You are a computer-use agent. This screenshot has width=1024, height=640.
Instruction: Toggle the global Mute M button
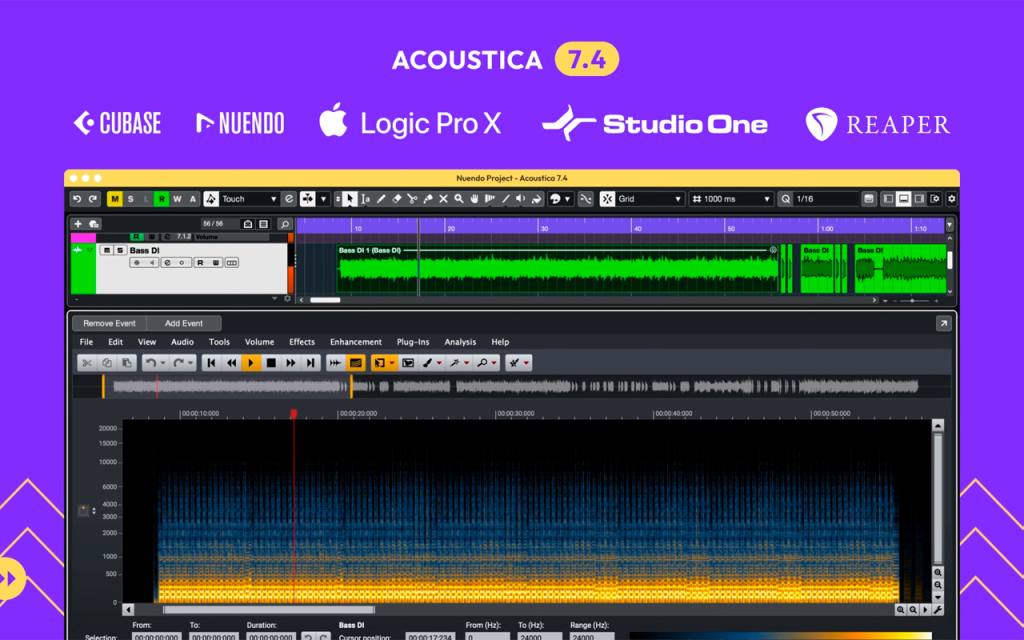(115, 199)
